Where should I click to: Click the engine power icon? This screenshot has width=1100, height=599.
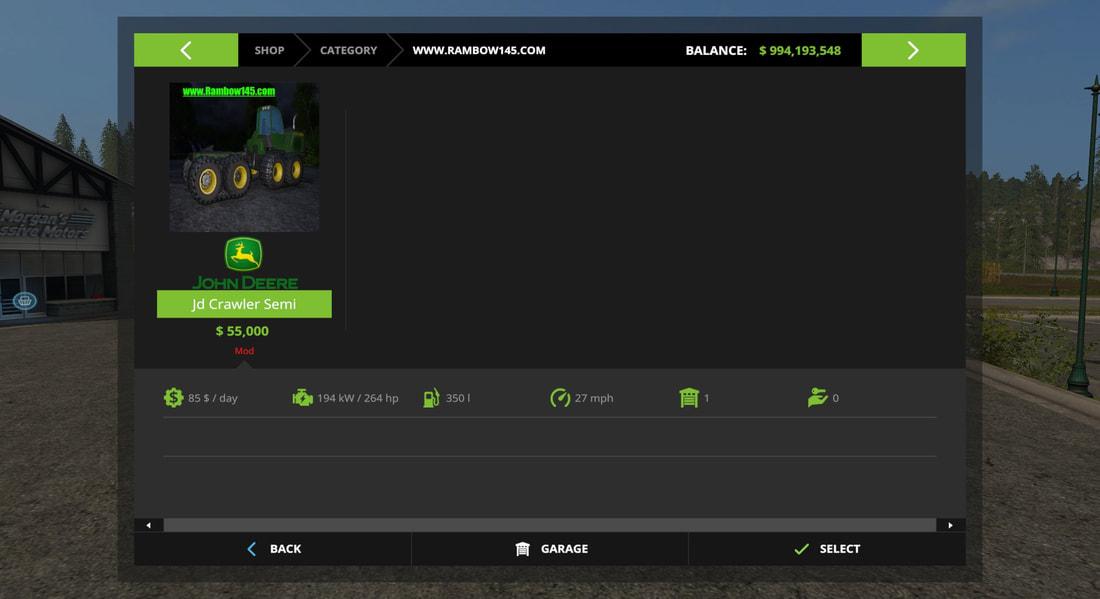coord(302,398)
